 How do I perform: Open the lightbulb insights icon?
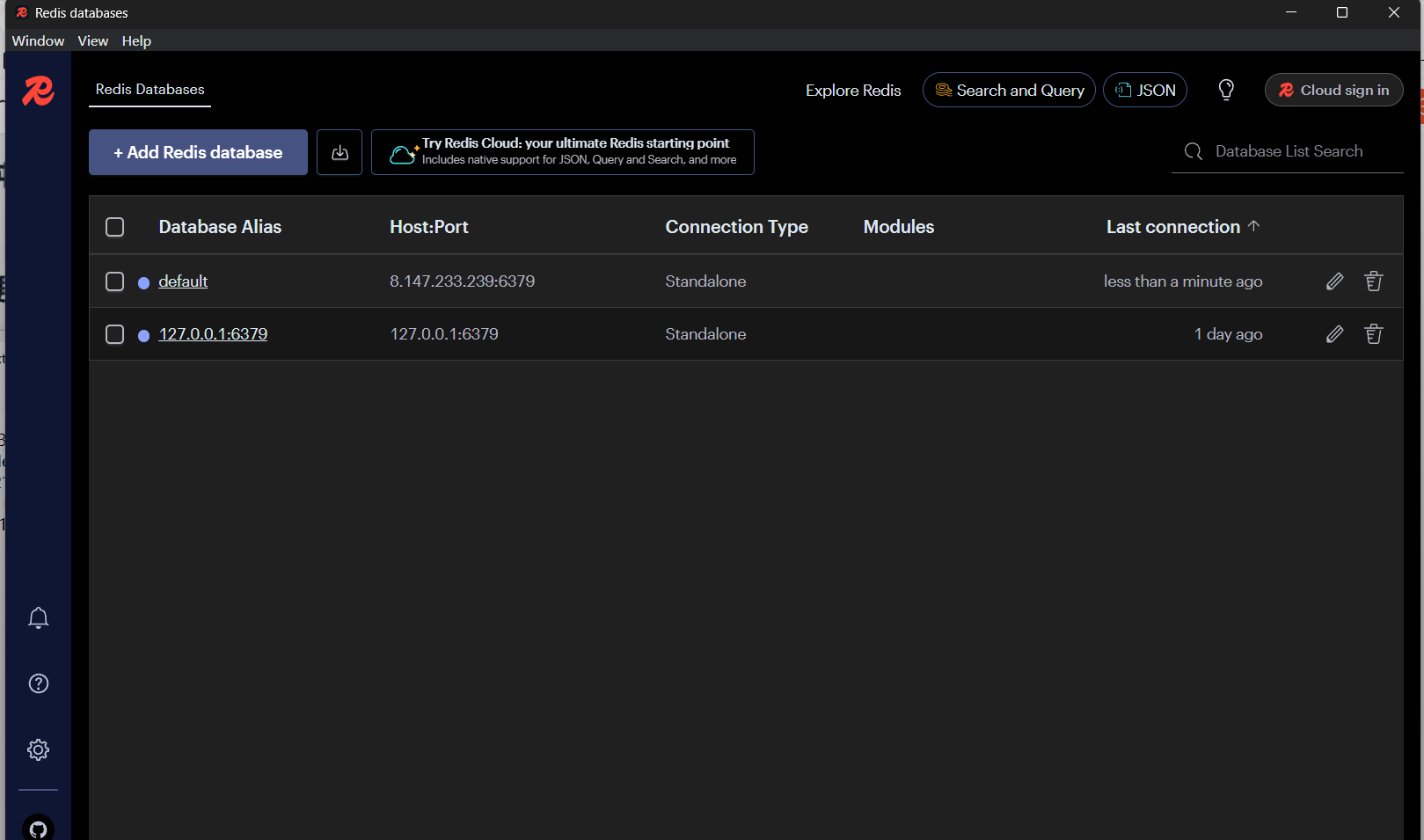coord(1226,90)
